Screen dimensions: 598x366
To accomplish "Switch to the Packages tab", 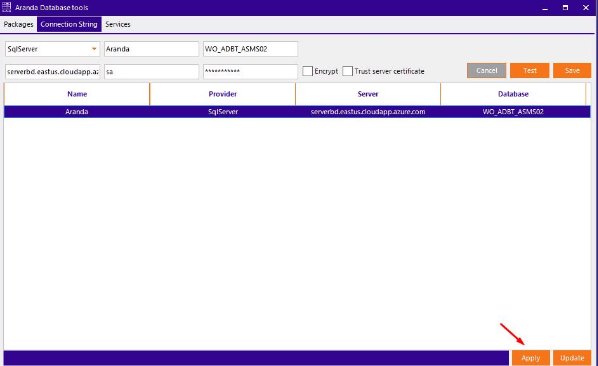I will [x=18, y=24].
